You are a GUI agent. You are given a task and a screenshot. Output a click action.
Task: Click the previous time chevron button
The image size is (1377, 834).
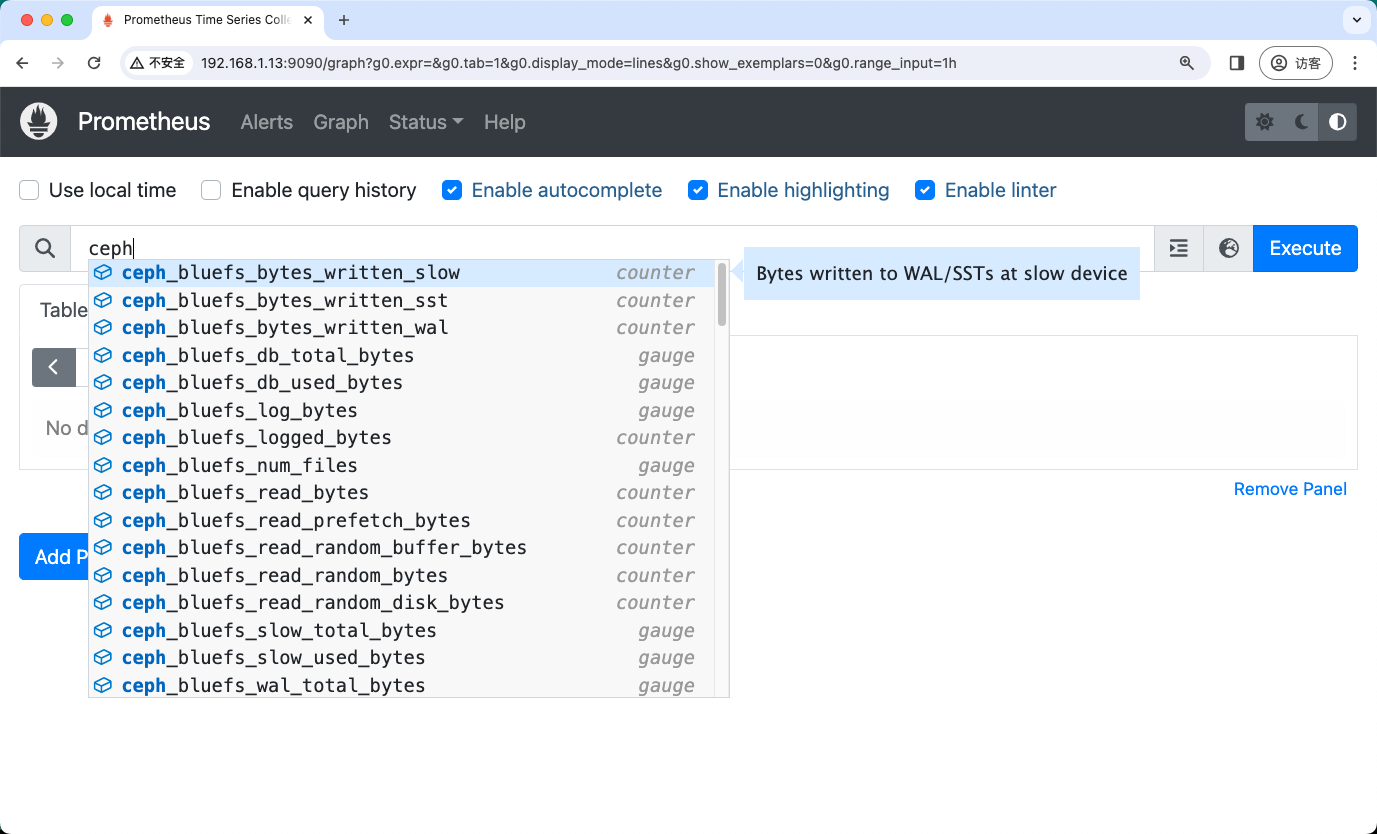[x=54, y=367]
